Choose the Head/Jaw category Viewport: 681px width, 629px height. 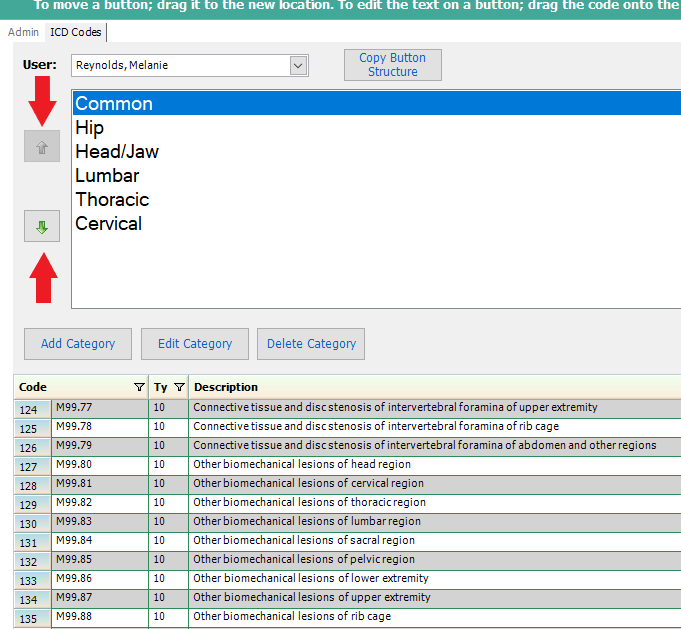click(x=116, y=152)
